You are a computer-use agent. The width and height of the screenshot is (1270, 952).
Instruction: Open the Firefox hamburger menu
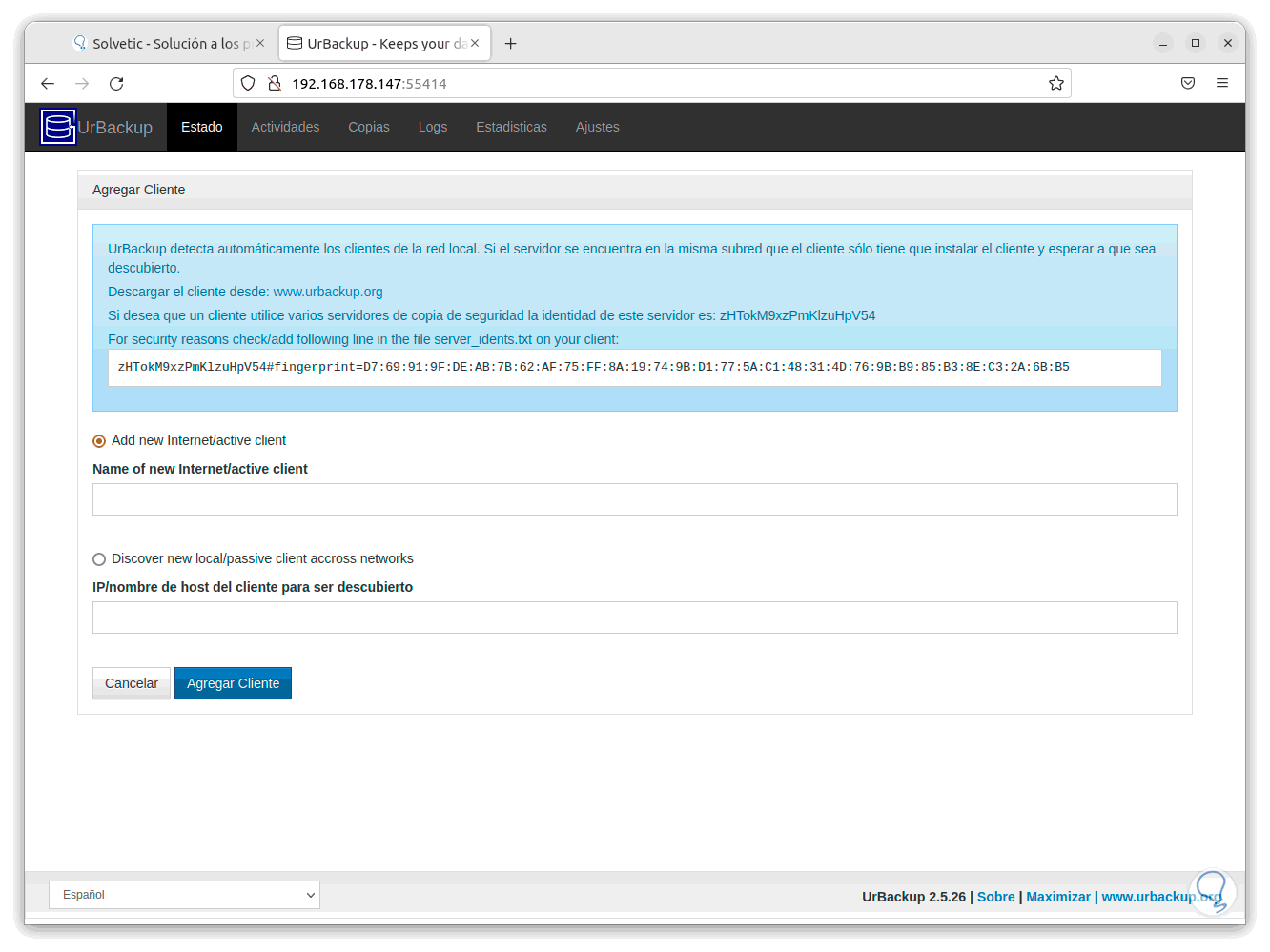1222,83
